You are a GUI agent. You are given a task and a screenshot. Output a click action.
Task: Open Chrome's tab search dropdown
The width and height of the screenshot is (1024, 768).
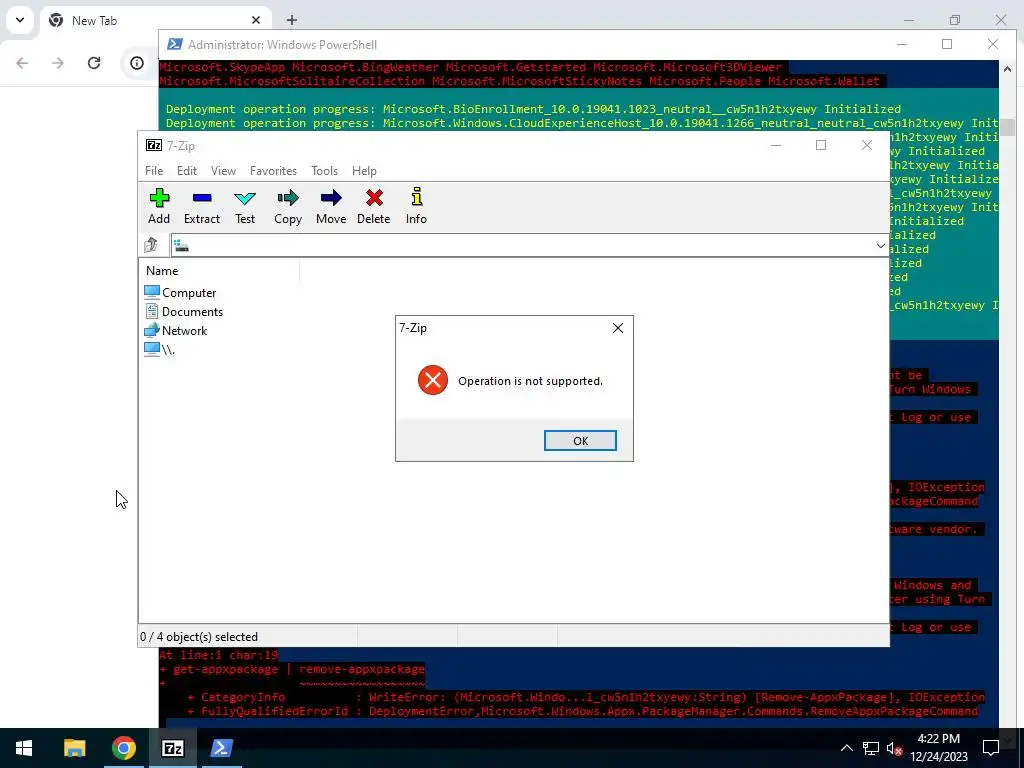click(20, 20)
